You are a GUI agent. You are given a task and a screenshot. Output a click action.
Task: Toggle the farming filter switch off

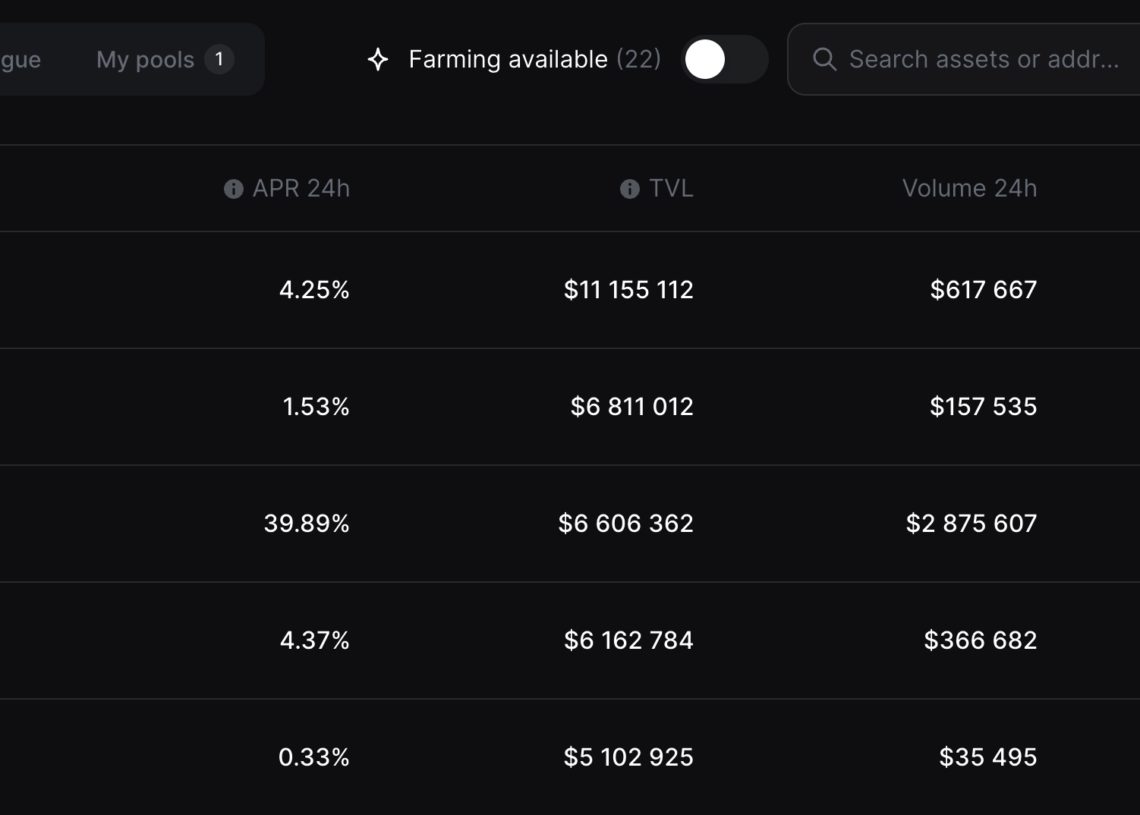[x=722, y=61]
